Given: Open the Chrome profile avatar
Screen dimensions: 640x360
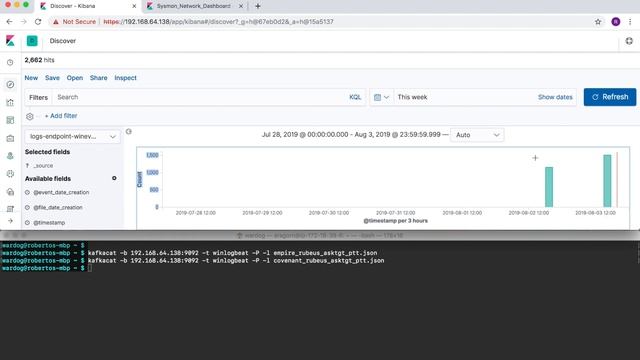Looking at the screenshot, I should click(616, 22).
